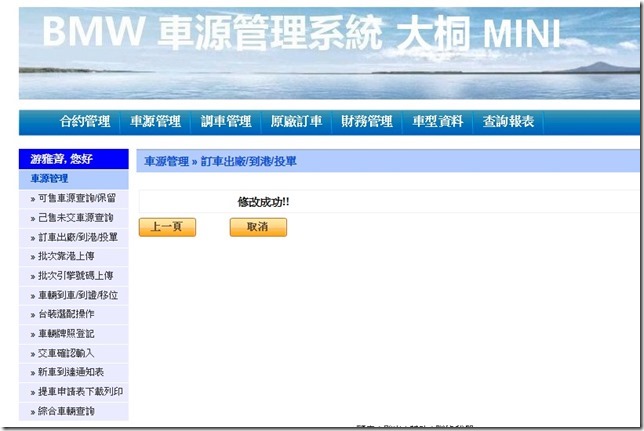Open the 合約管理 menu

[x=85, y=122]
